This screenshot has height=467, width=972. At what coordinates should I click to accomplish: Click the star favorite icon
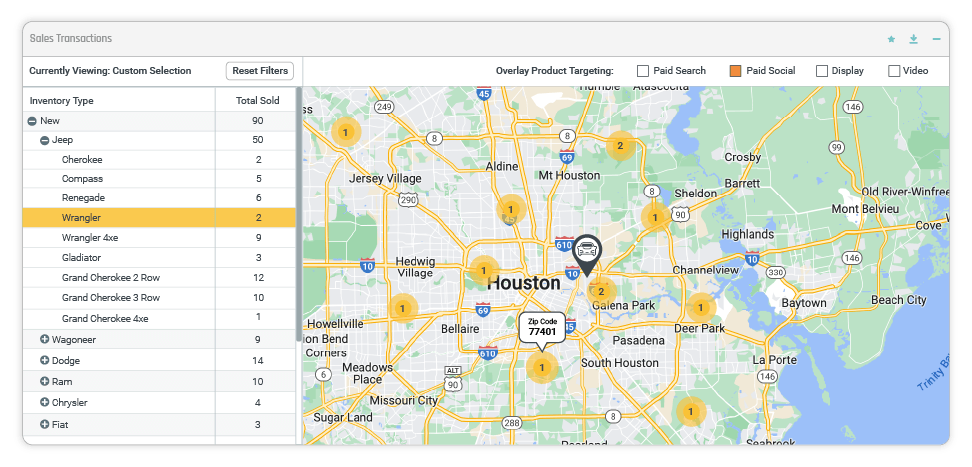coord(891,39)
